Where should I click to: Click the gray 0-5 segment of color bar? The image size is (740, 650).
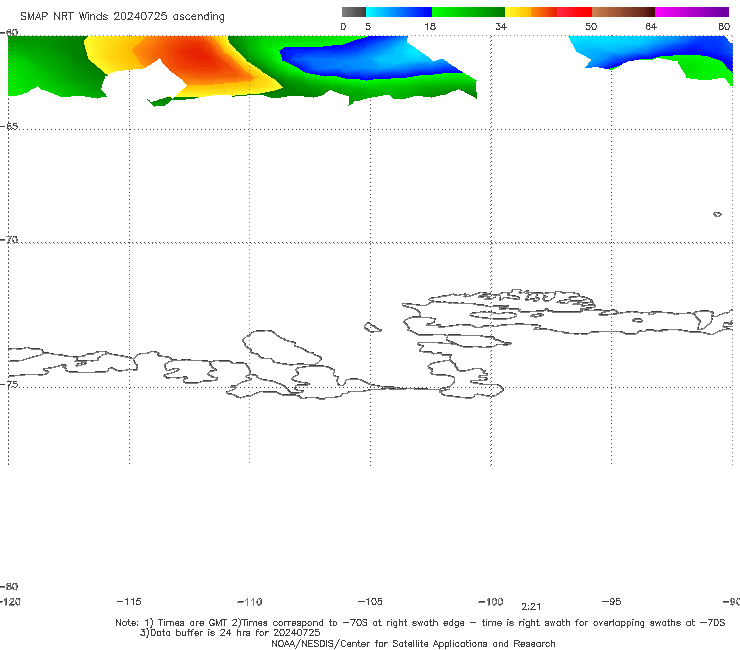[x=354, y=12]
